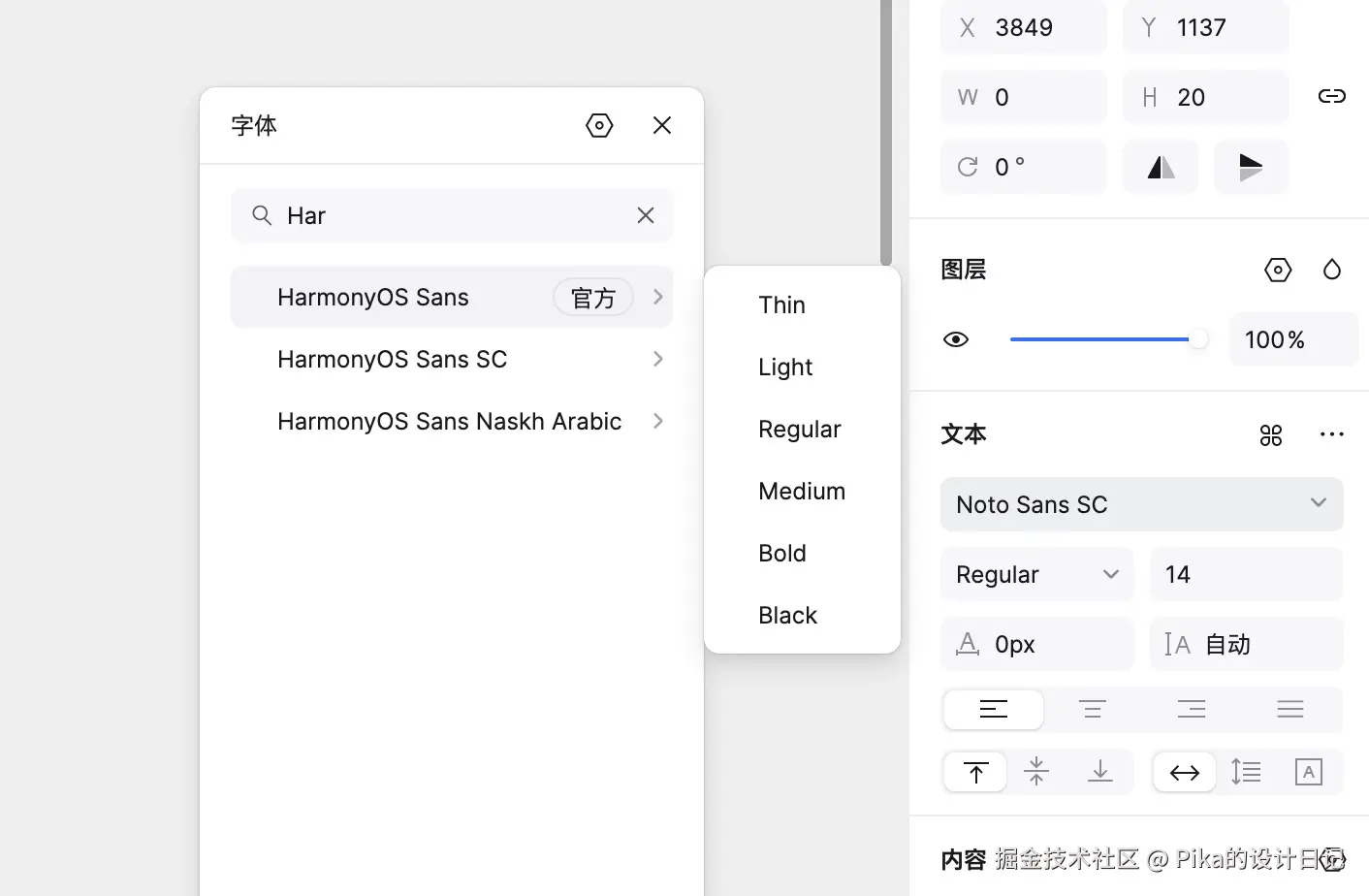Align text center

point(1093,710)
